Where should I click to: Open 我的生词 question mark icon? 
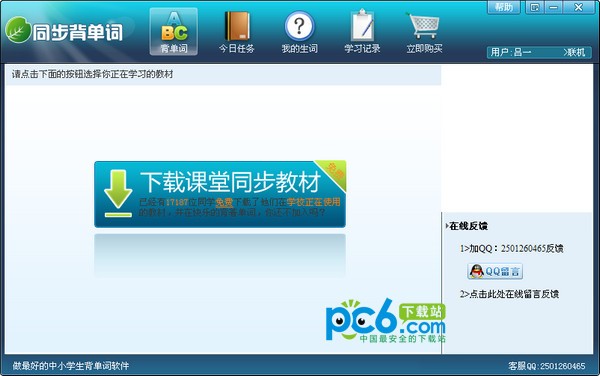click(x=300, y=26)
